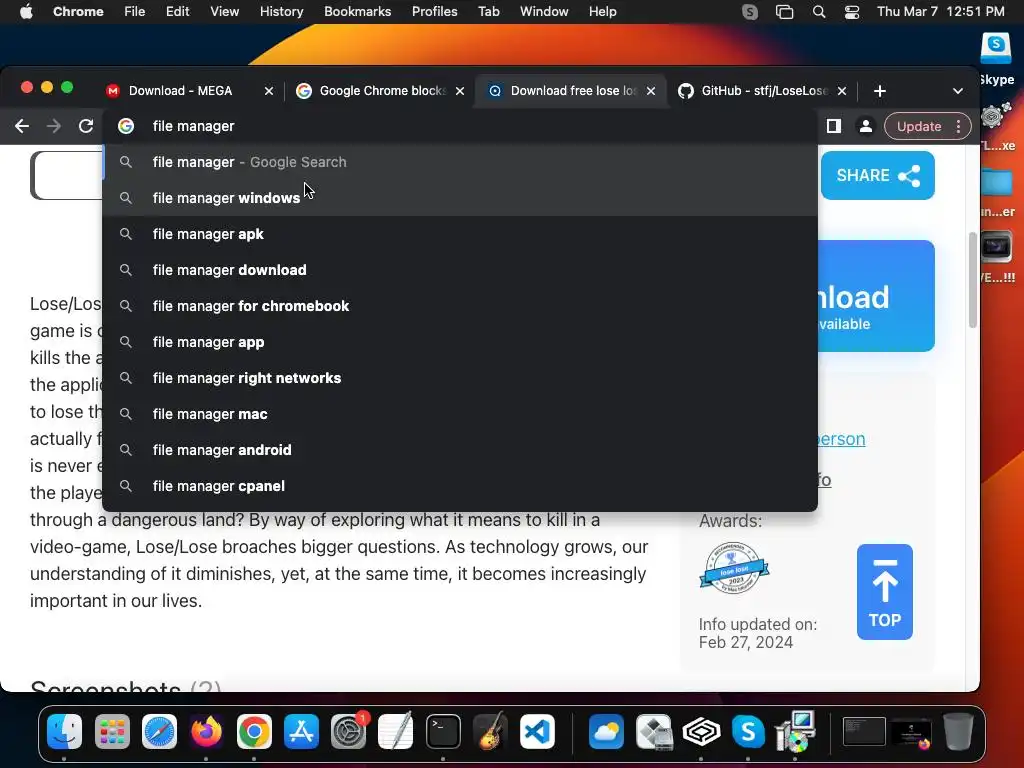Viewport: 1024px width, 768px height.
Task: Reload the current page
Action: 86,126
